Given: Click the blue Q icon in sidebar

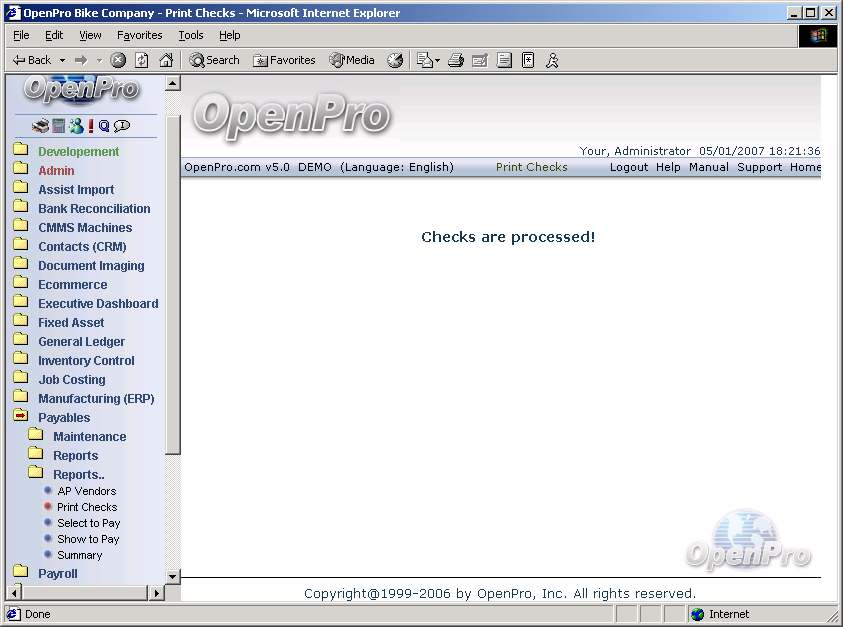Looking at the screenshot, I should (x=103, y=126).
